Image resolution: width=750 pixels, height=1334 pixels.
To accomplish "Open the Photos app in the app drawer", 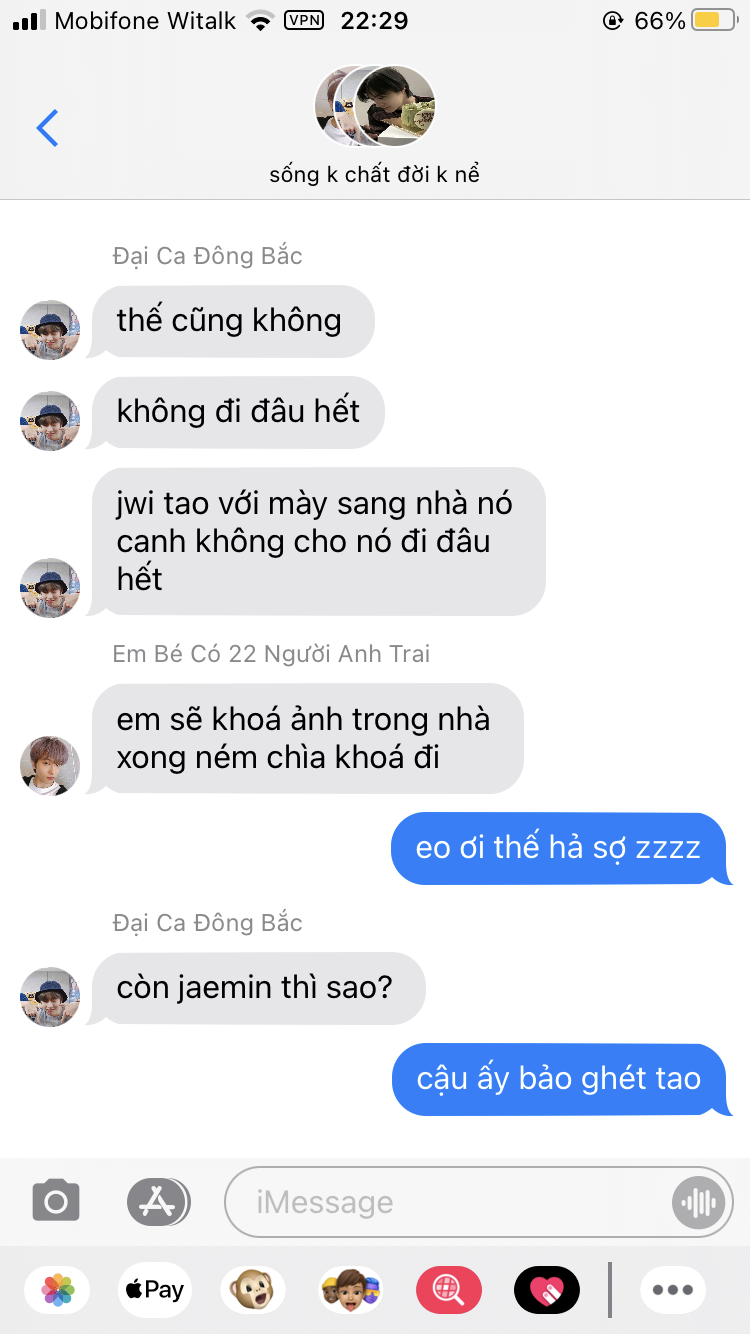I will point(58,1290).
